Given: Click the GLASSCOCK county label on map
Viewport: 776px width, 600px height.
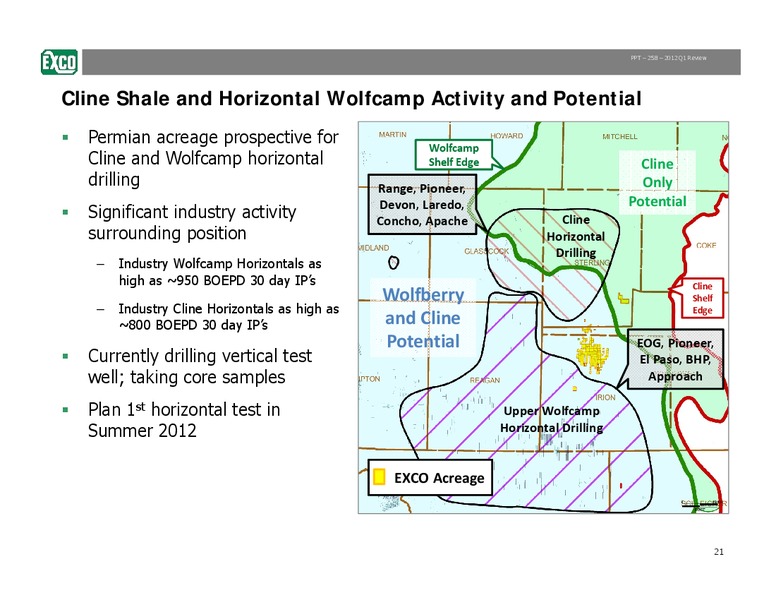Looking at the screenshot, I should (x=486, y=251).
